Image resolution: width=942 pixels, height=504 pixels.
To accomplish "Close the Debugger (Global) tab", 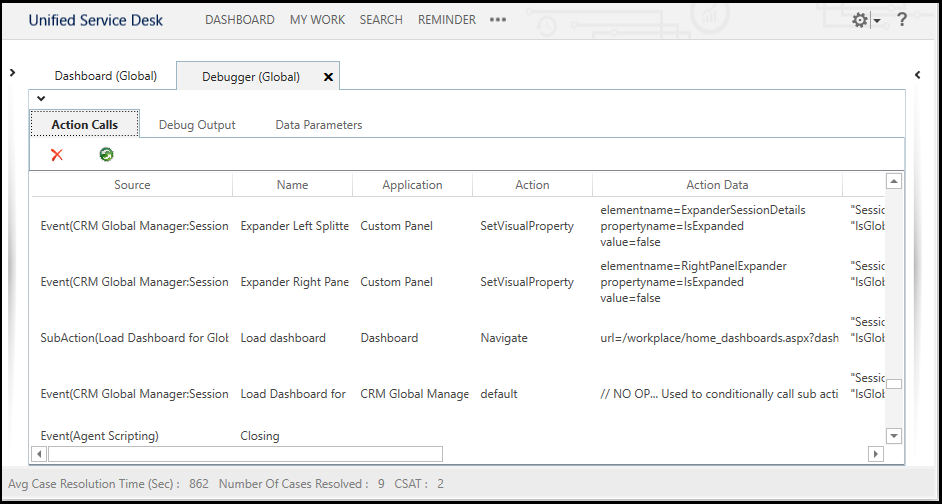I will pyautogui.click(x=328, y=77).
